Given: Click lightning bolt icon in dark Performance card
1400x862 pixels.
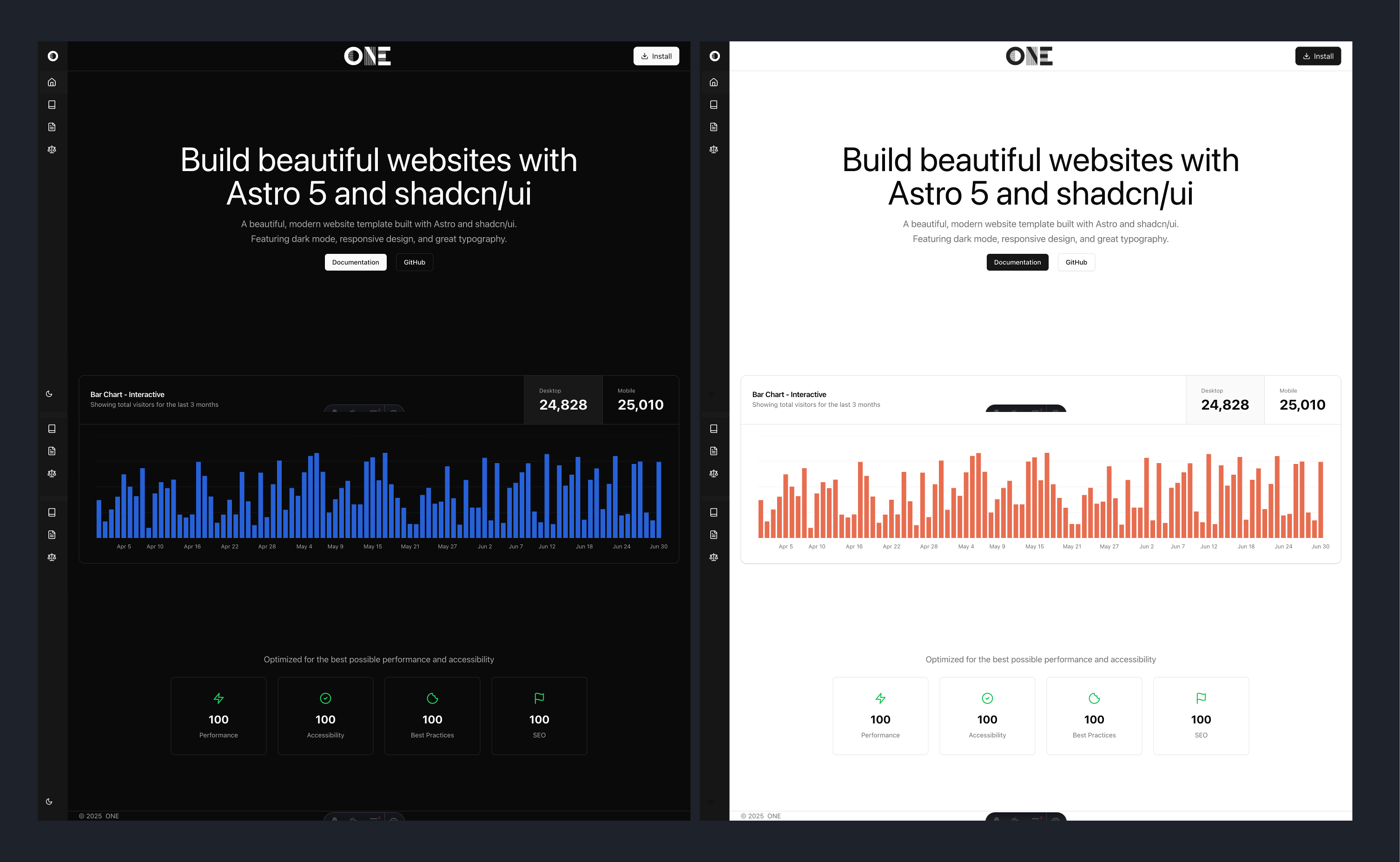Looking at the screenshot, I should 218,698.
